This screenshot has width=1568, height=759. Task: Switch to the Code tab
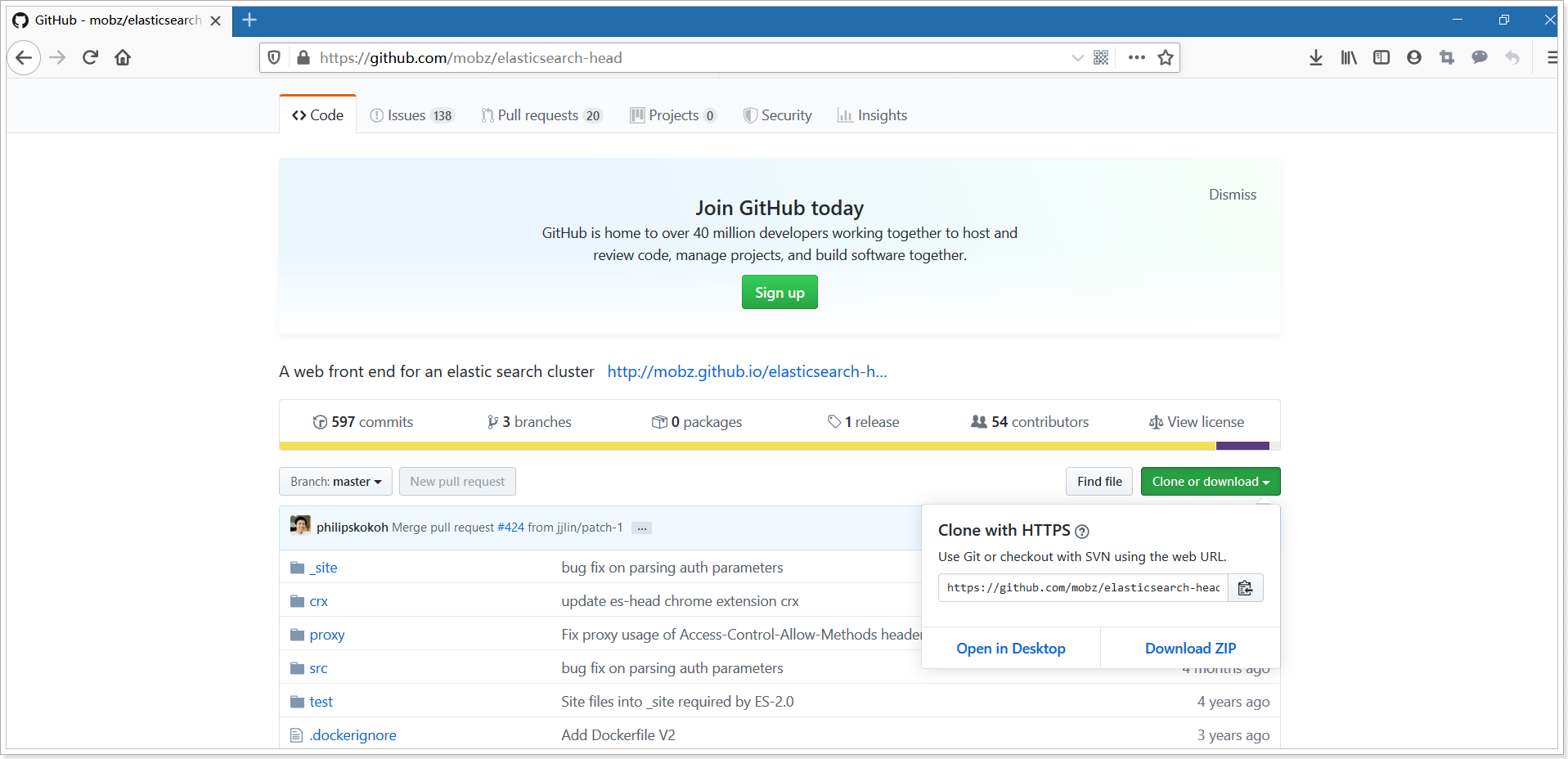point(317,115)
